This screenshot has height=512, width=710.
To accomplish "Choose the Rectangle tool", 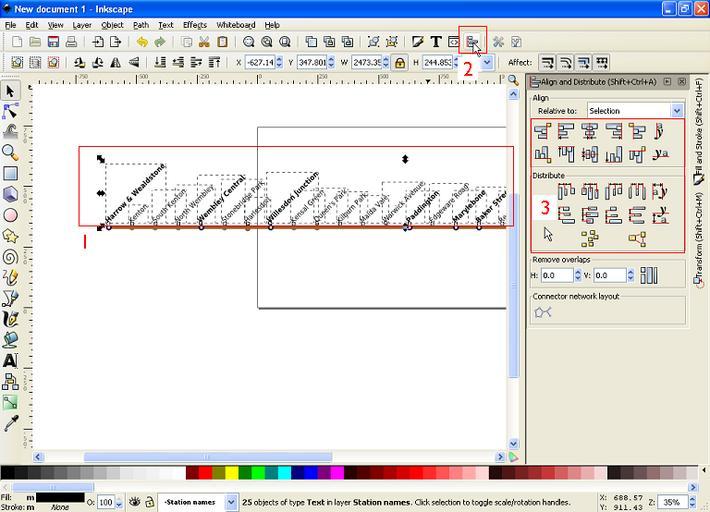I will point(10,173).
